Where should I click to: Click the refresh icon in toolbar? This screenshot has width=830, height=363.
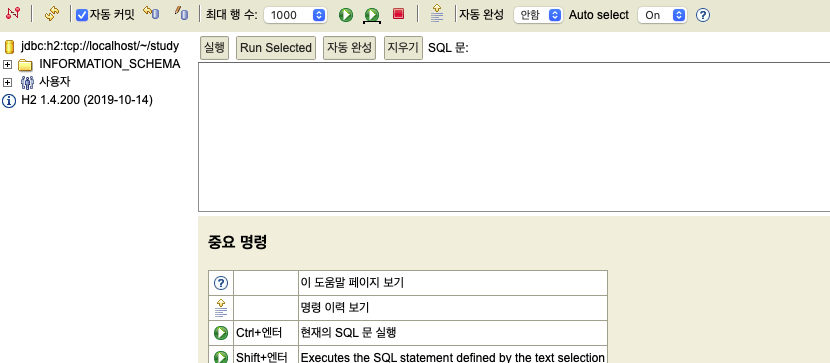51,14
